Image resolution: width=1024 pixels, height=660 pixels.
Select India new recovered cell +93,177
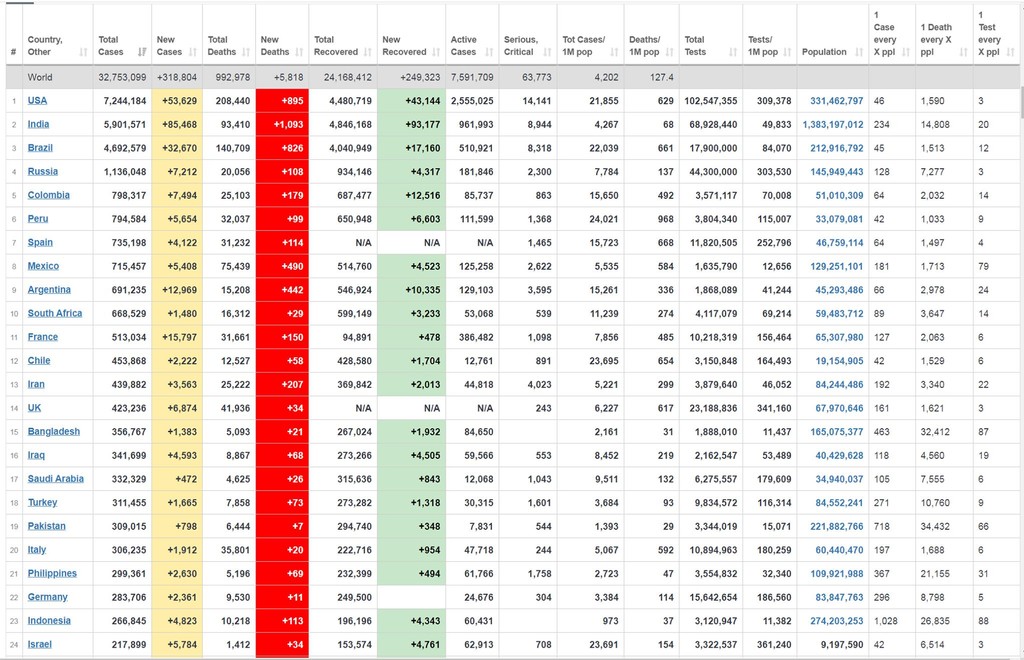pyautogui.click(x=411, y=124)
